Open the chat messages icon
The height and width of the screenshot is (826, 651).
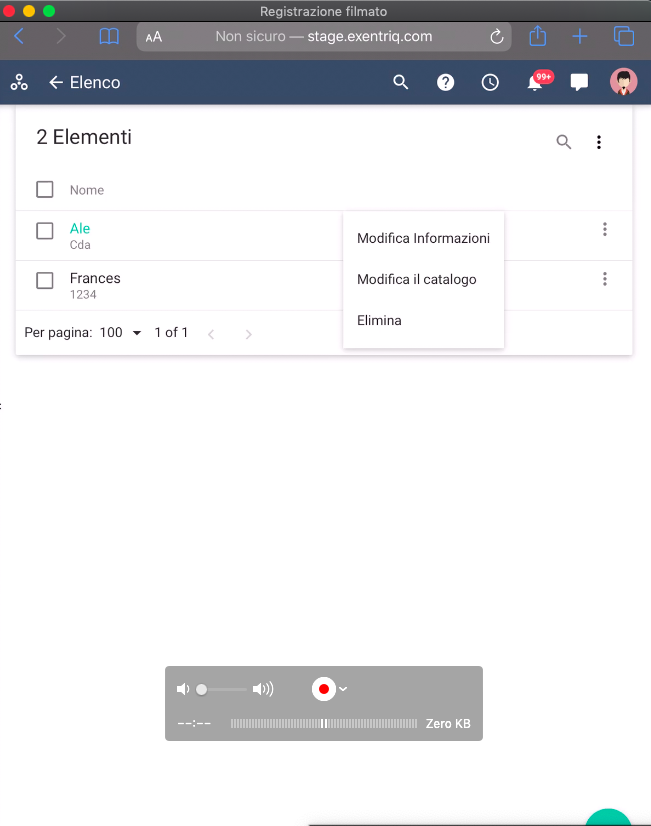(x=579, y=83)
